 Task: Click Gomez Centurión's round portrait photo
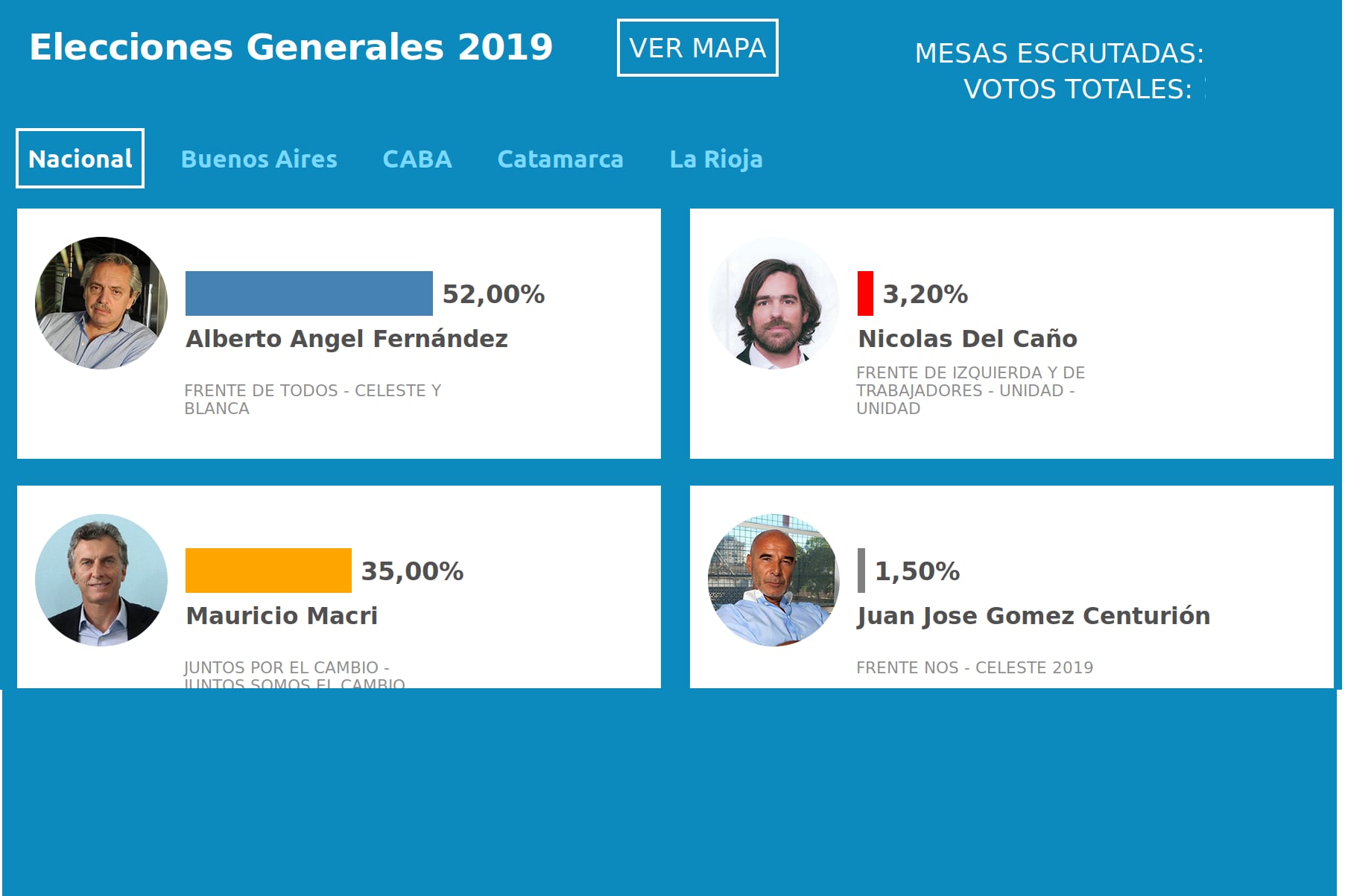point(774,580)
